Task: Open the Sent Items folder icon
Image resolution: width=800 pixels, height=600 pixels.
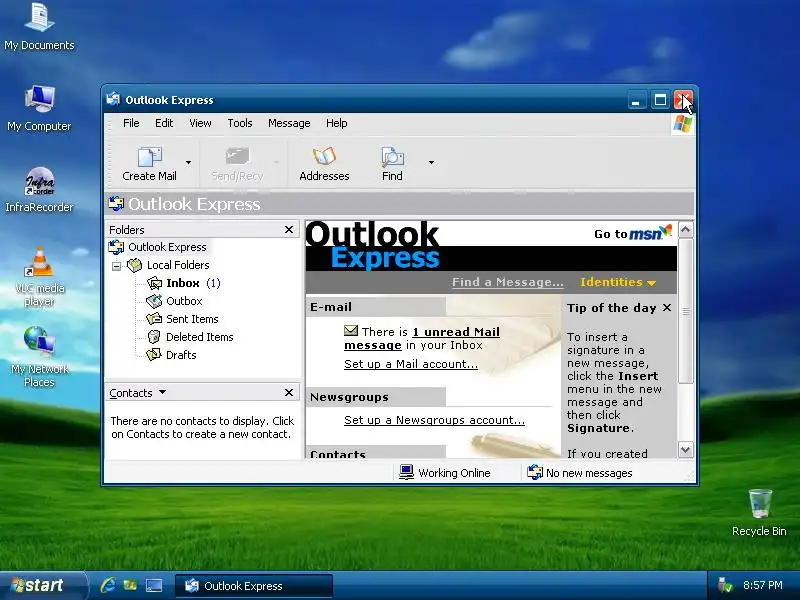Action: (x=154, y=319)
